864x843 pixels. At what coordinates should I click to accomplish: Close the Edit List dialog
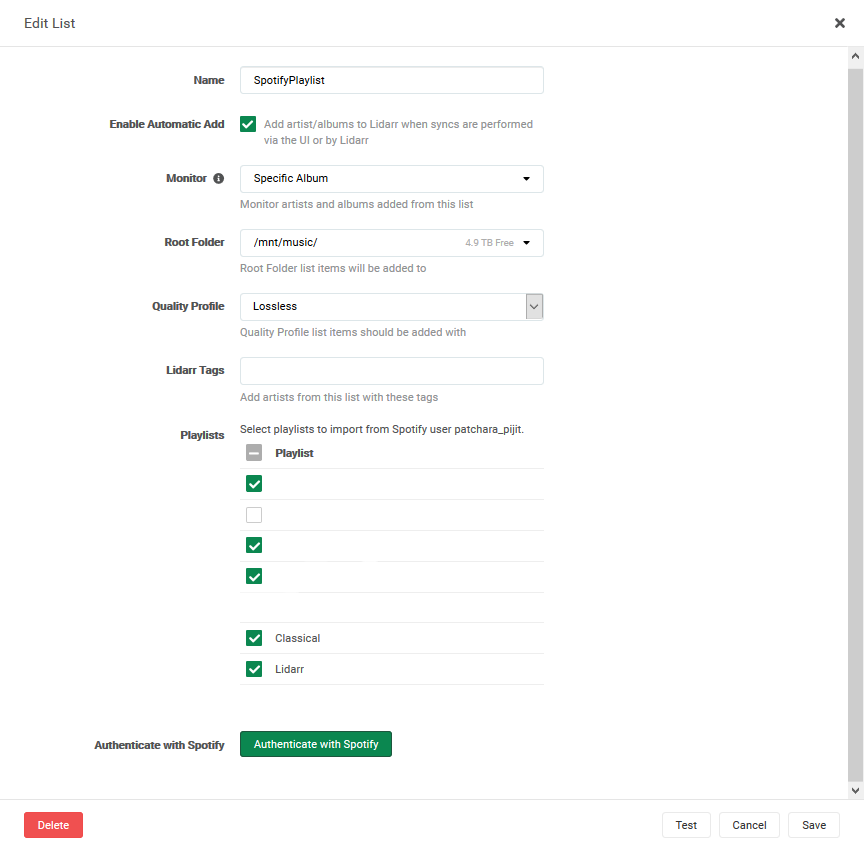click(x=839, y=23)
